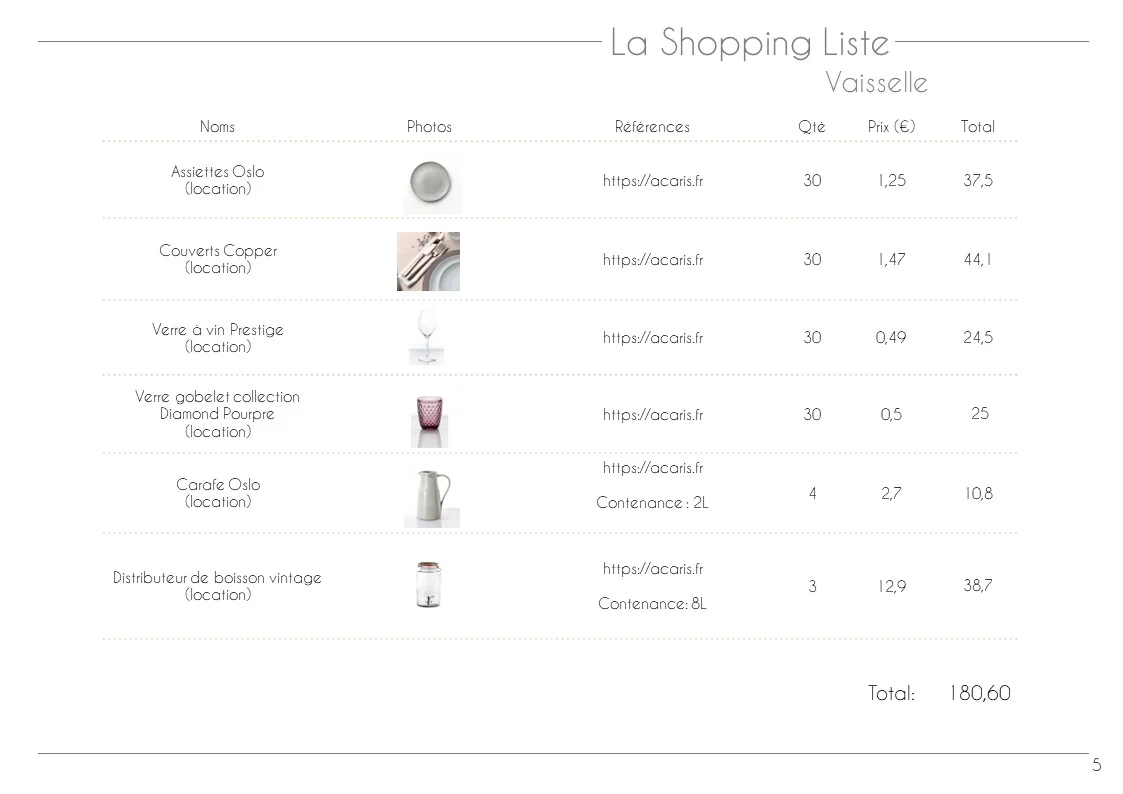Select the La Shopping Liste title
This screenshot has height=794, width=1123.
coord(749,42)
